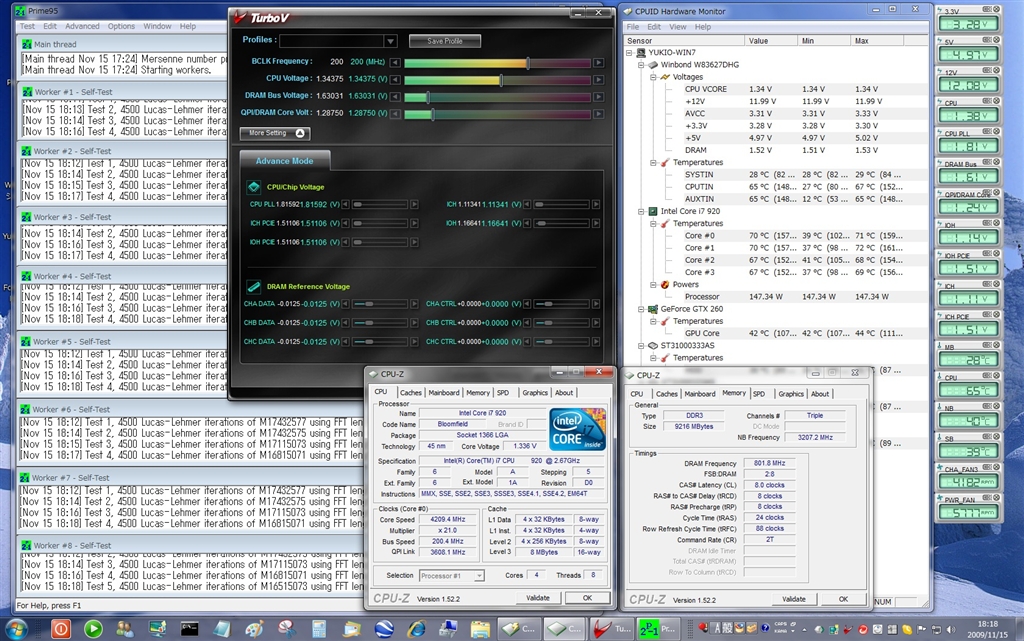Click the More Setting button in TurboV
Screen dimensions: 1024x641
coord(275,133)
